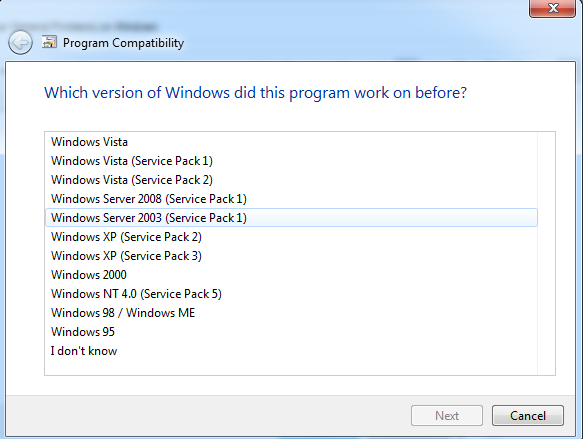Close the Program Compatibility window
The image size is (583, 439).
point(553,8)
